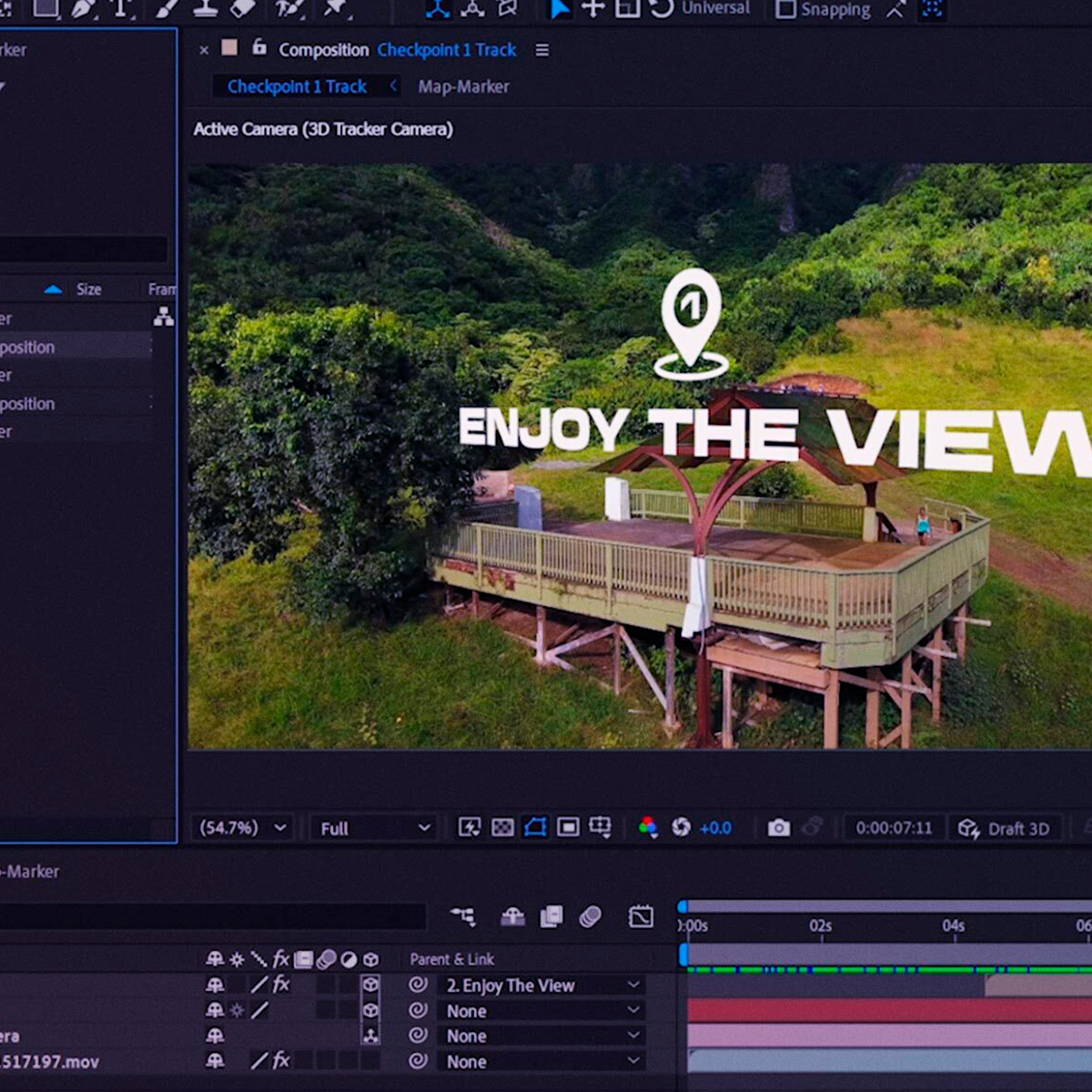The image size is (1092, 1092).
Task: Toggle mask and shape path visibility
Action: tap(535, 827)
